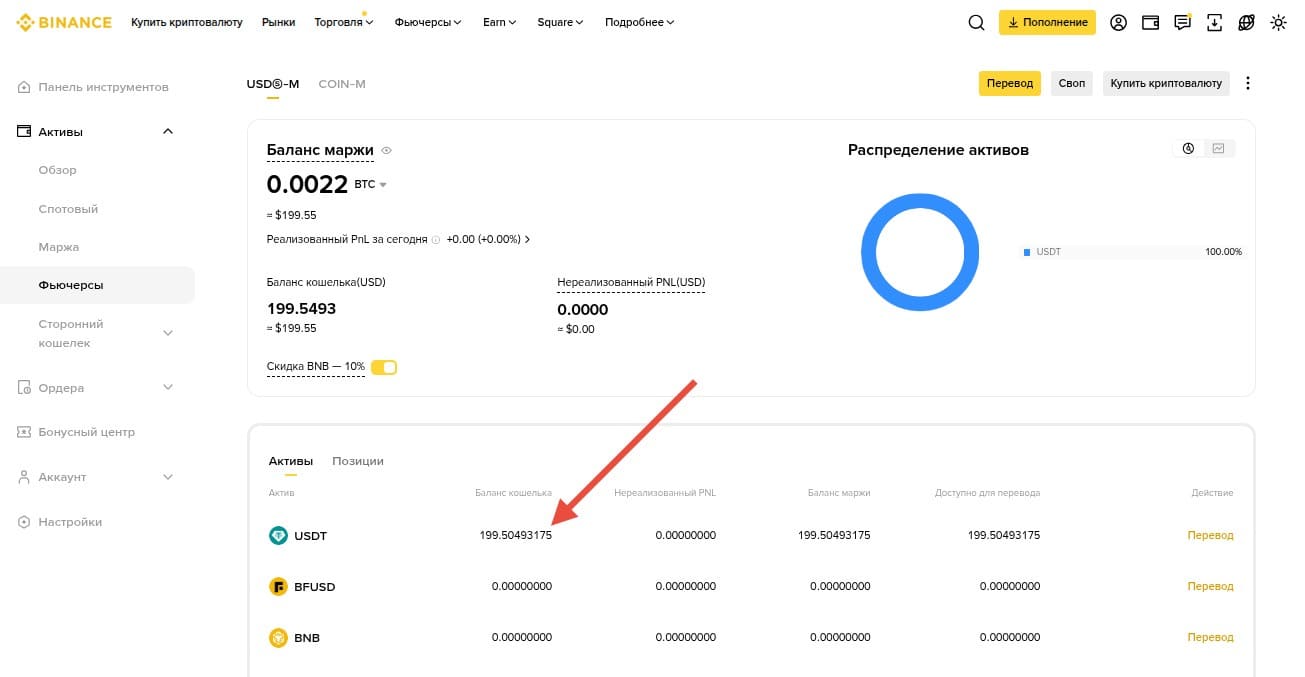Click the Binance logo

pyautogui.click(x=64, y=22)
